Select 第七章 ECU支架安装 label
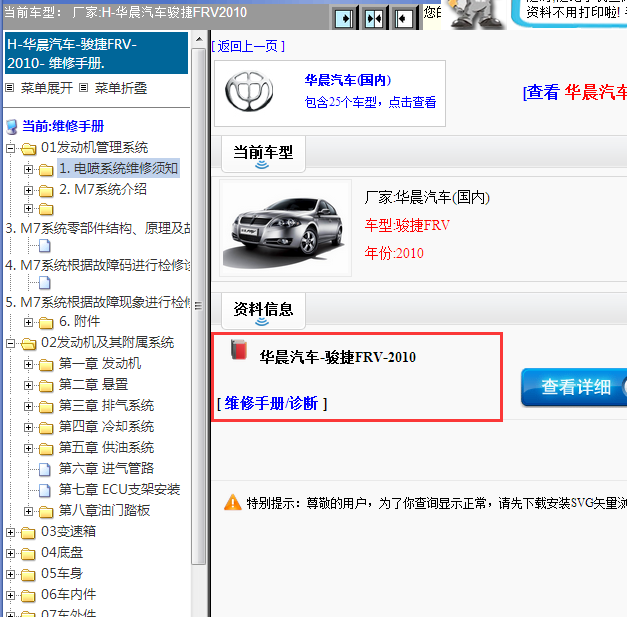 pos(120,489)
